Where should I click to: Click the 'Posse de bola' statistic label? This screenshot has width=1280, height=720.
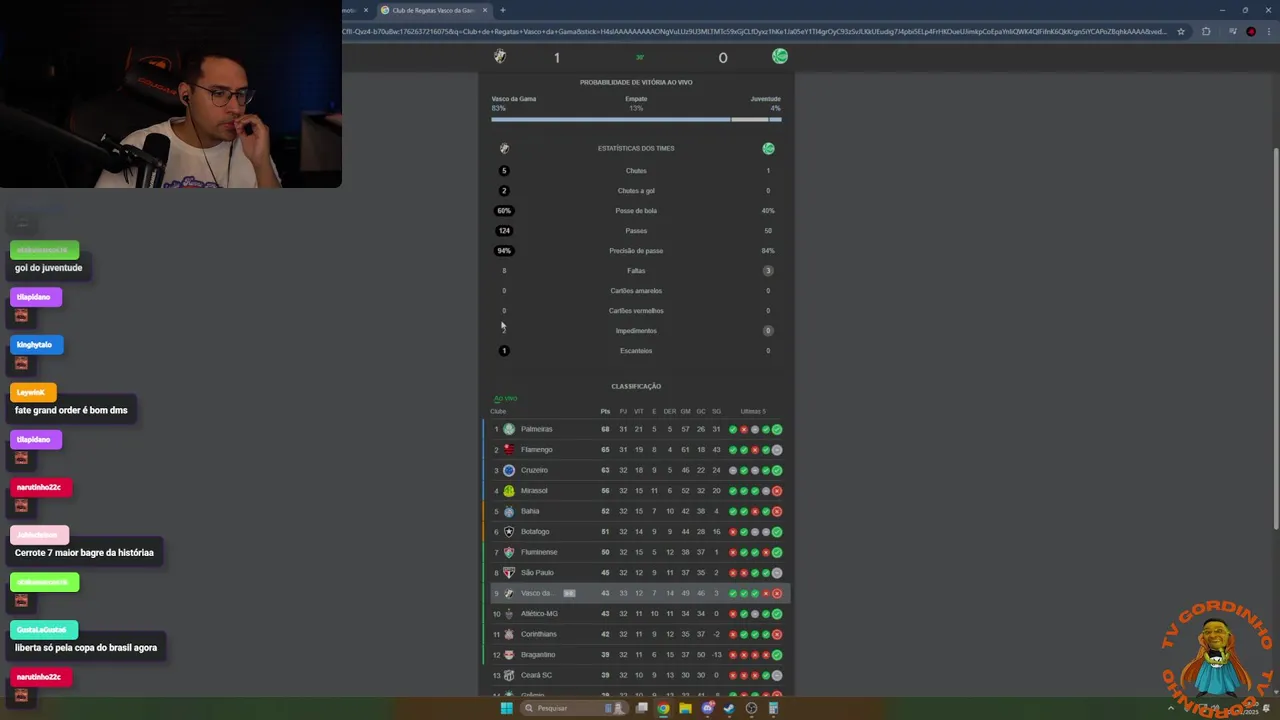coord(636,211)
